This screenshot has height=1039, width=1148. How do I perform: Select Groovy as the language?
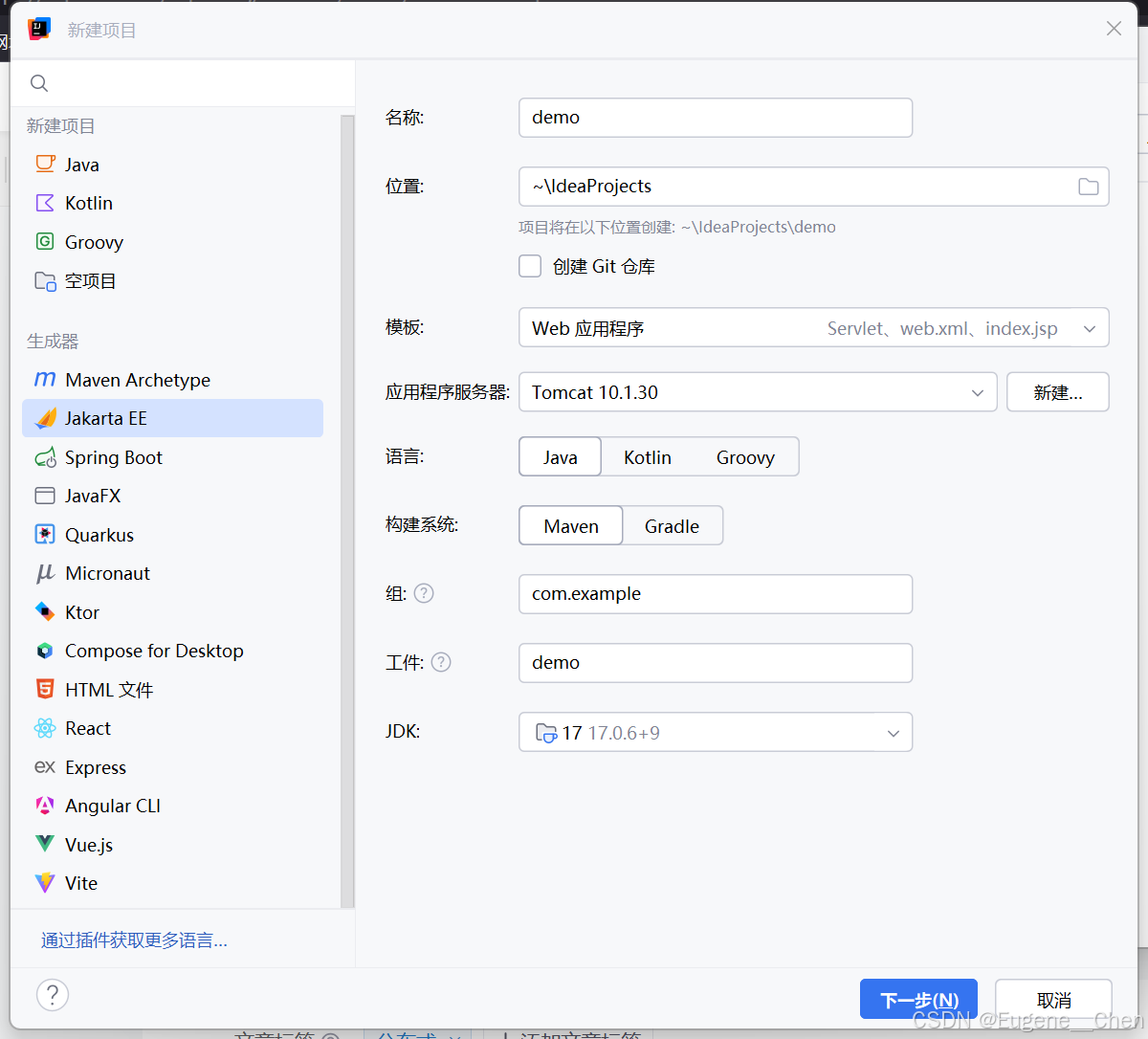[745, 457]
